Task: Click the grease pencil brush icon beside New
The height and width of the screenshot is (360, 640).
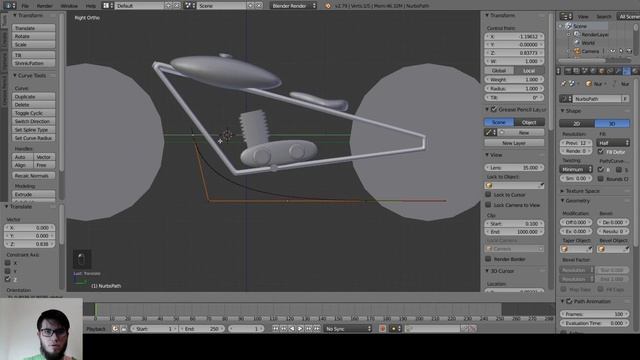Action: (490, 133)
